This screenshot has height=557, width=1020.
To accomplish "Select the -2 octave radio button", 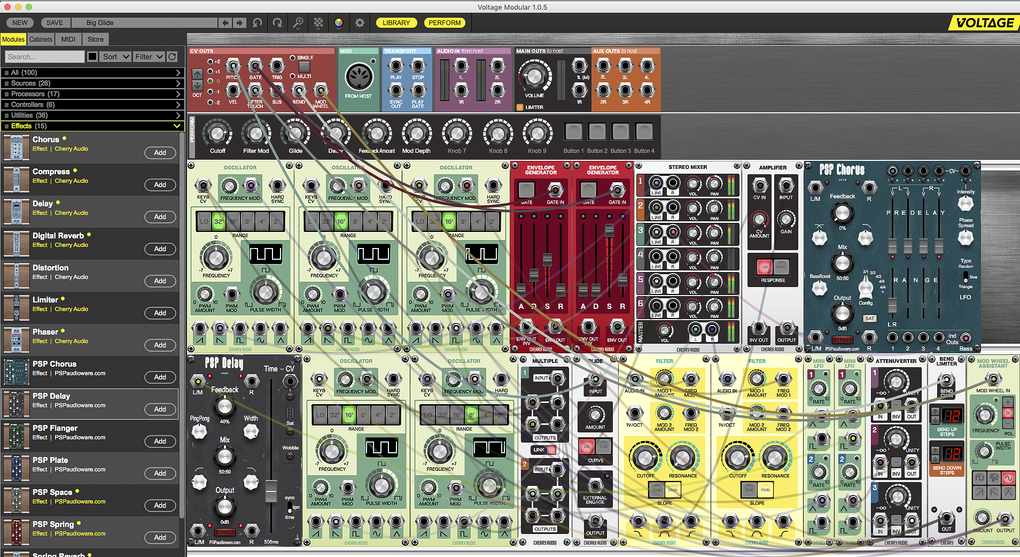I will coord(210,102).
